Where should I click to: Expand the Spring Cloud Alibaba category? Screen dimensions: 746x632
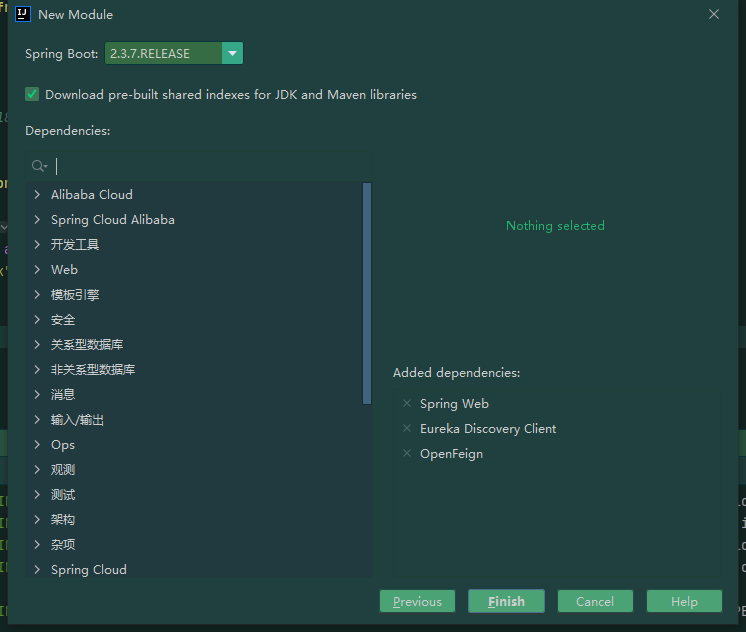(37, 219)
